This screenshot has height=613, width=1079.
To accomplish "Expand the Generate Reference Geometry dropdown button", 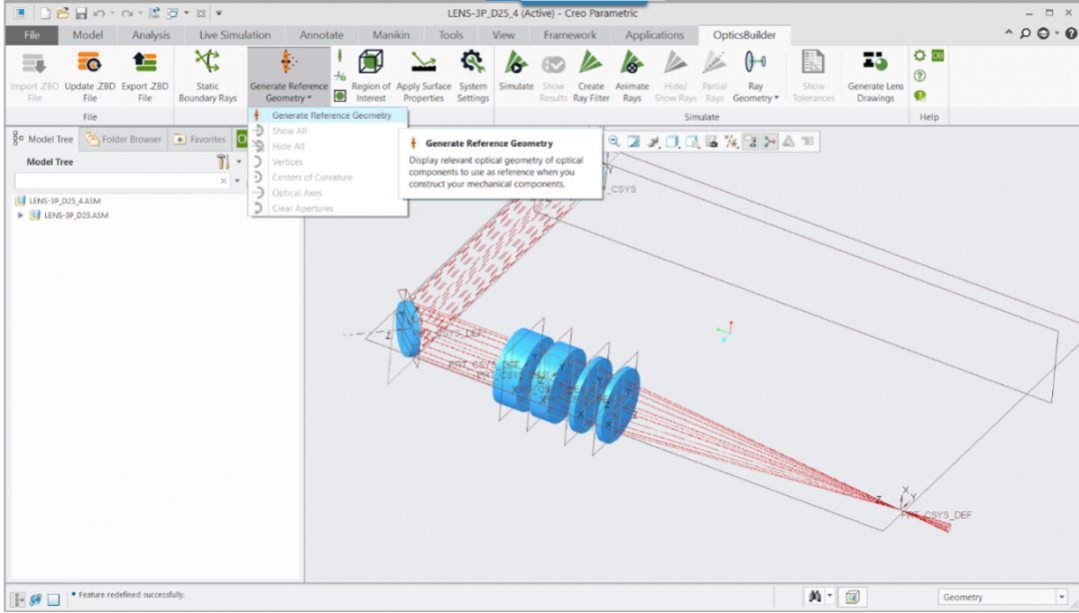I will (x=288, y=98).
